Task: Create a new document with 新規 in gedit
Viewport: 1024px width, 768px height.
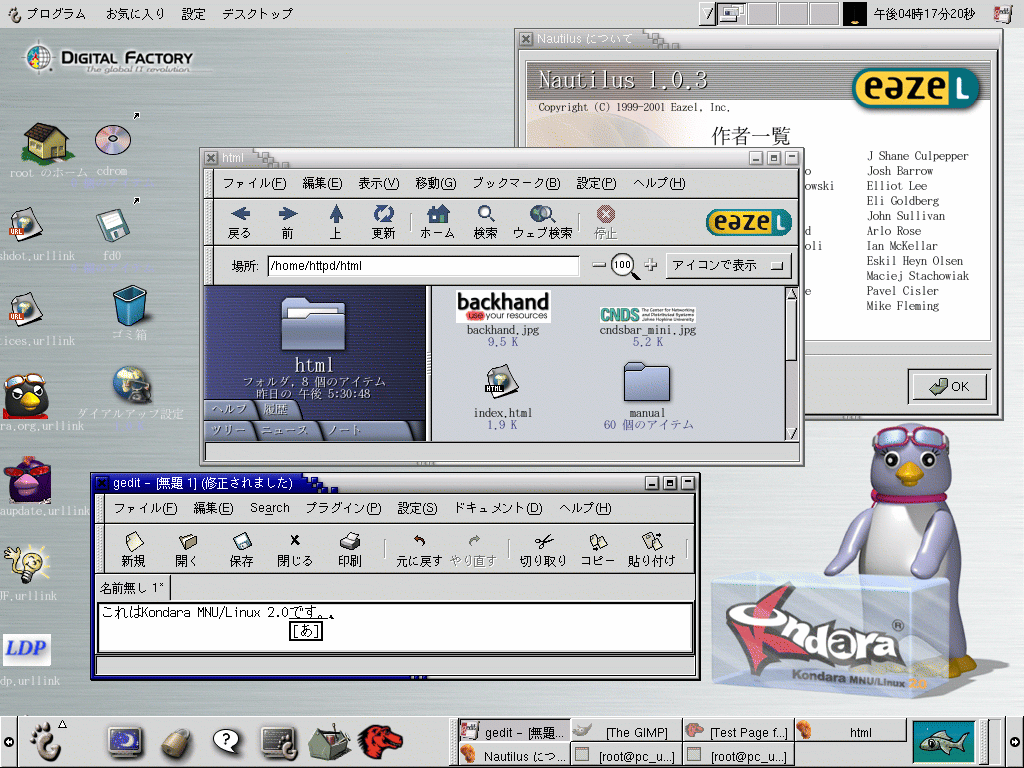Action: pyautogui.click(x=133, y=549)
